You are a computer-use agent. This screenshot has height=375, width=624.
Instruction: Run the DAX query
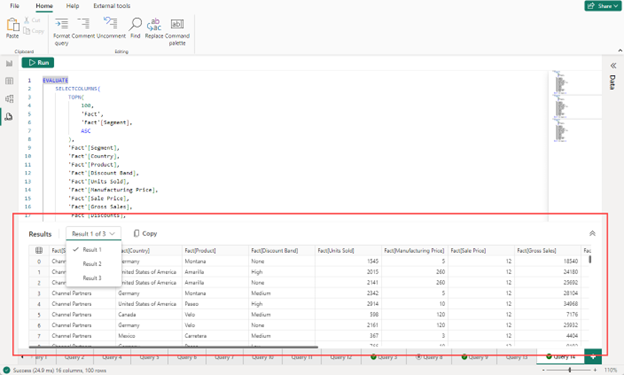[x=38, y=62]
